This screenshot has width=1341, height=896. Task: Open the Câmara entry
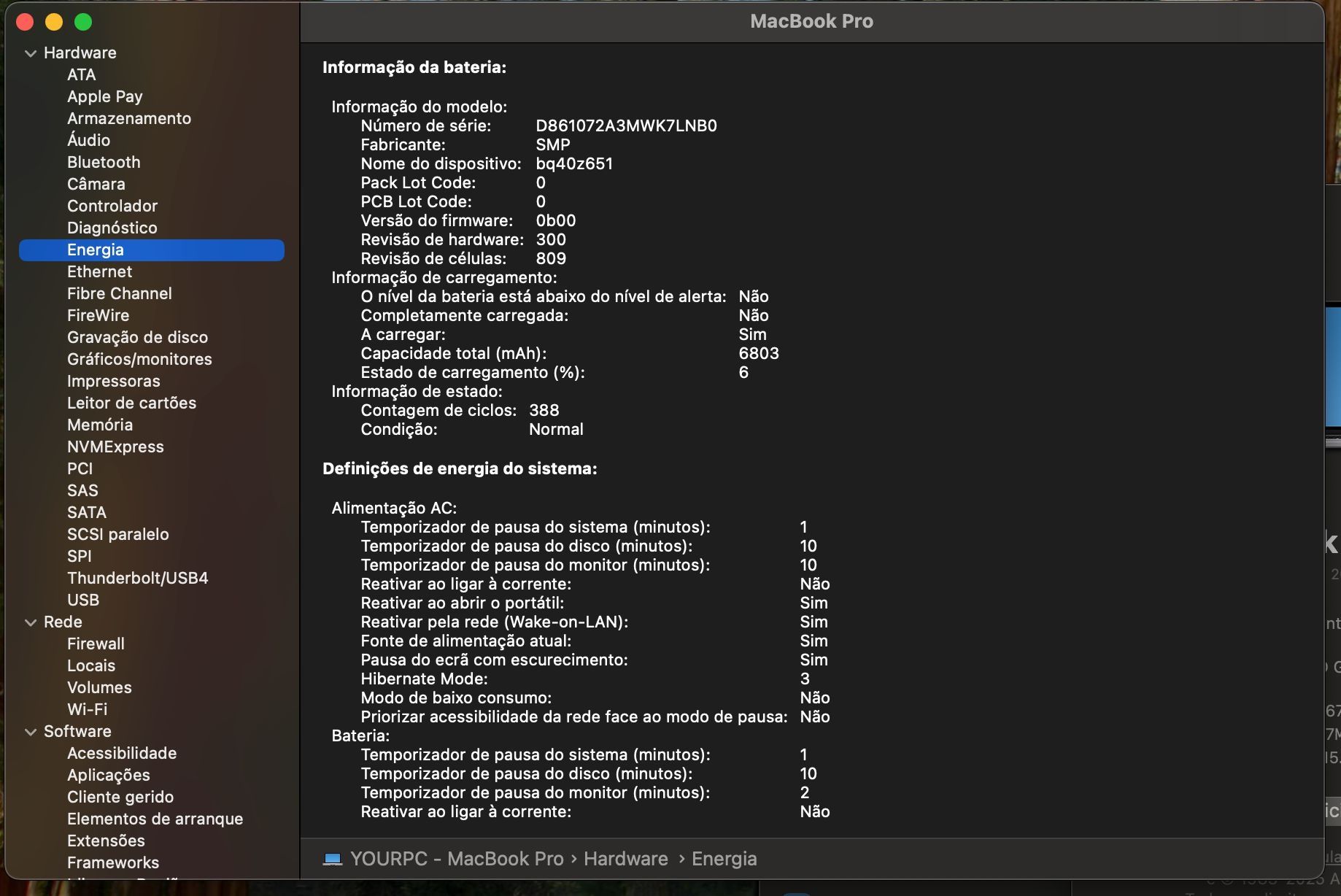(x=96, y=184)
